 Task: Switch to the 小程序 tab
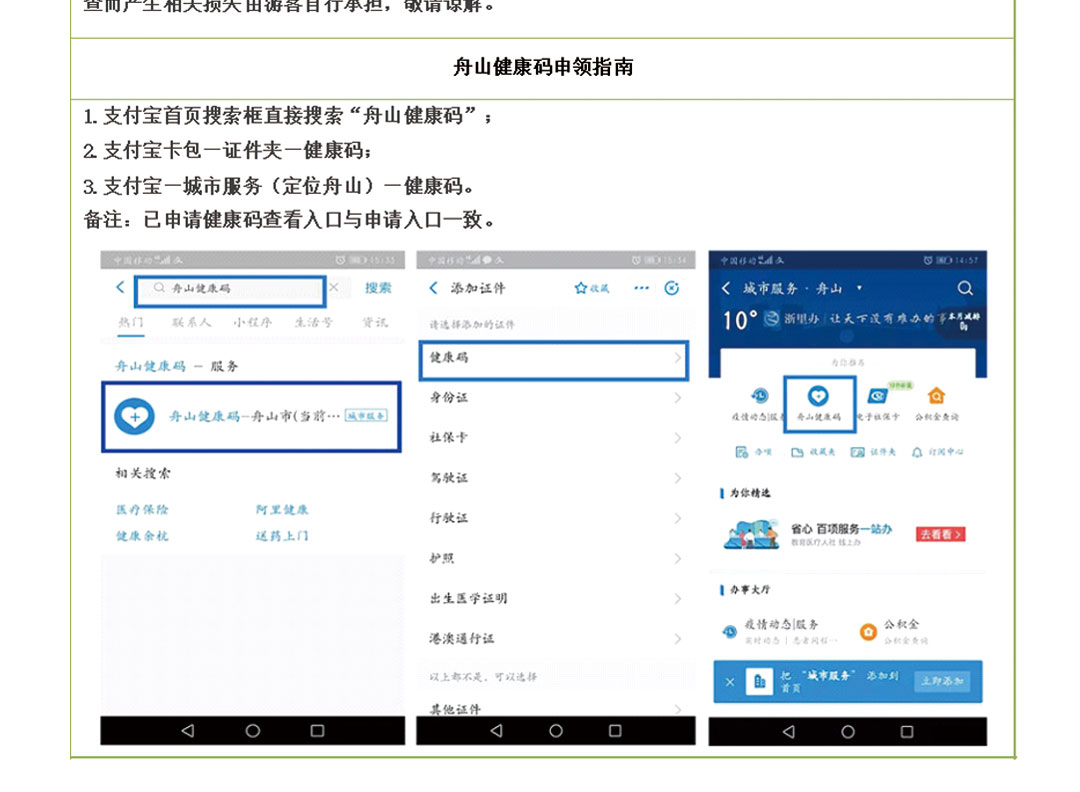click(x=253, y=322)
